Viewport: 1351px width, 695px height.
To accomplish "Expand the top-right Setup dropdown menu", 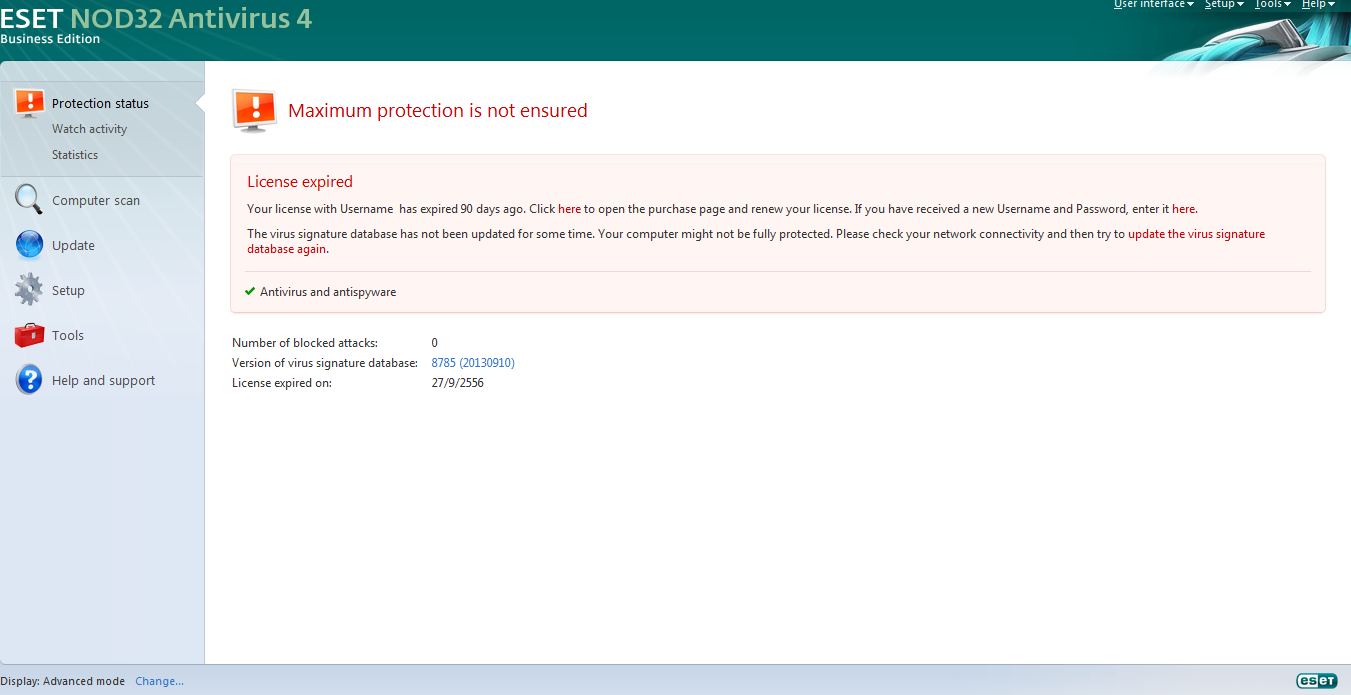I will point(1224,5).
